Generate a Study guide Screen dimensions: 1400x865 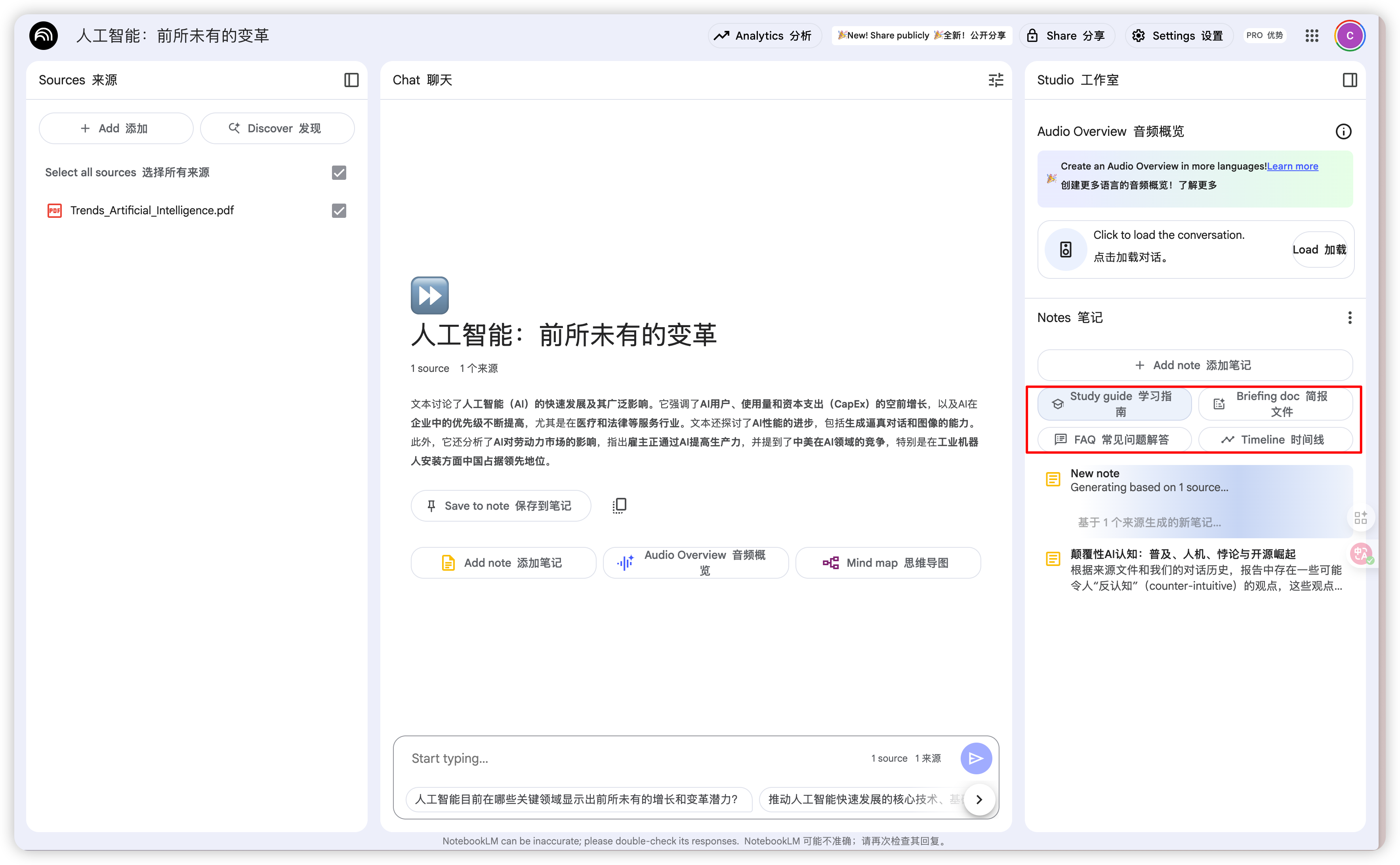(x=1114, y=404)
